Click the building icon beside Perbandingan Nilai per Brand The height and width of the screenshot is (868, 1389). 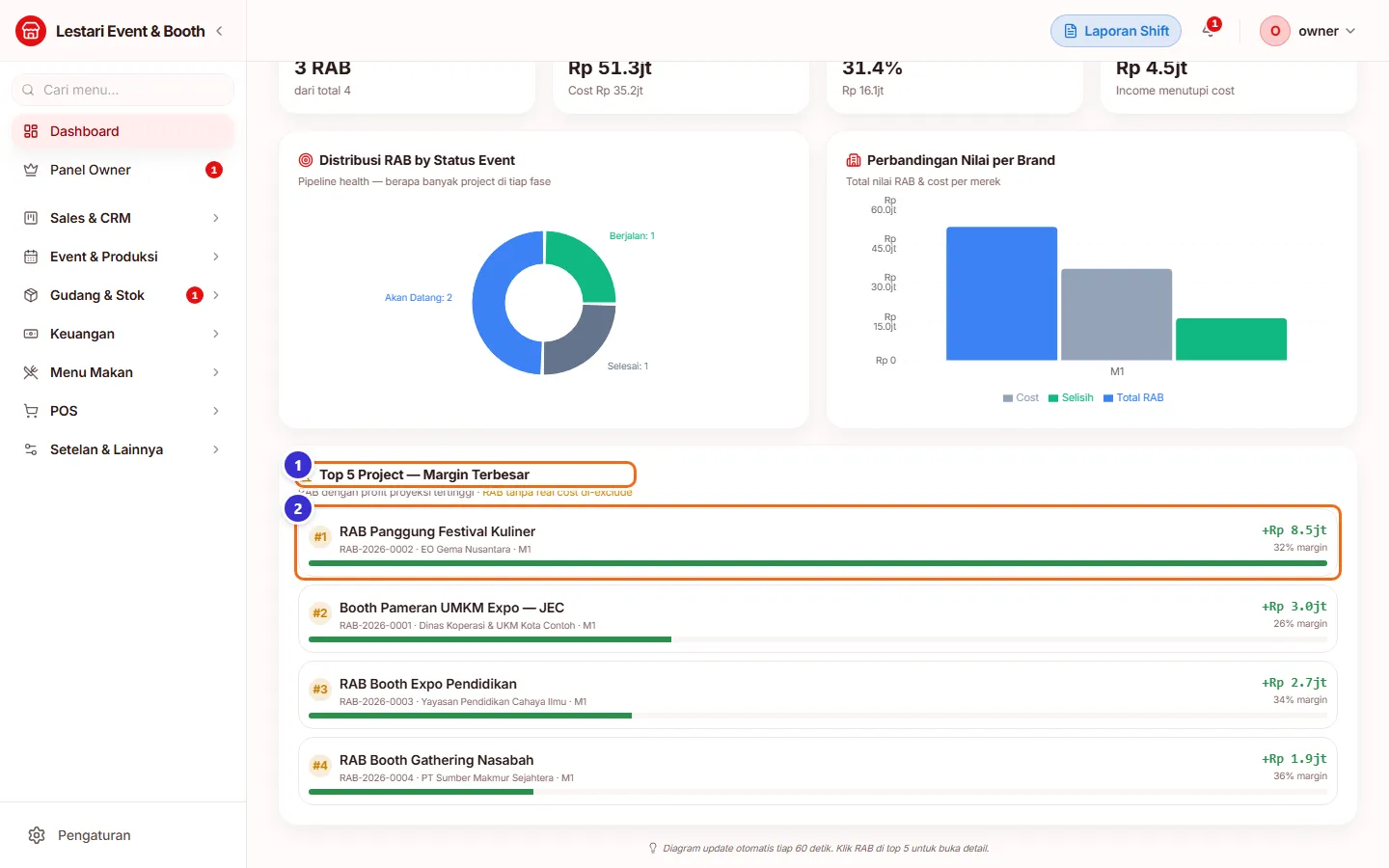854,160
